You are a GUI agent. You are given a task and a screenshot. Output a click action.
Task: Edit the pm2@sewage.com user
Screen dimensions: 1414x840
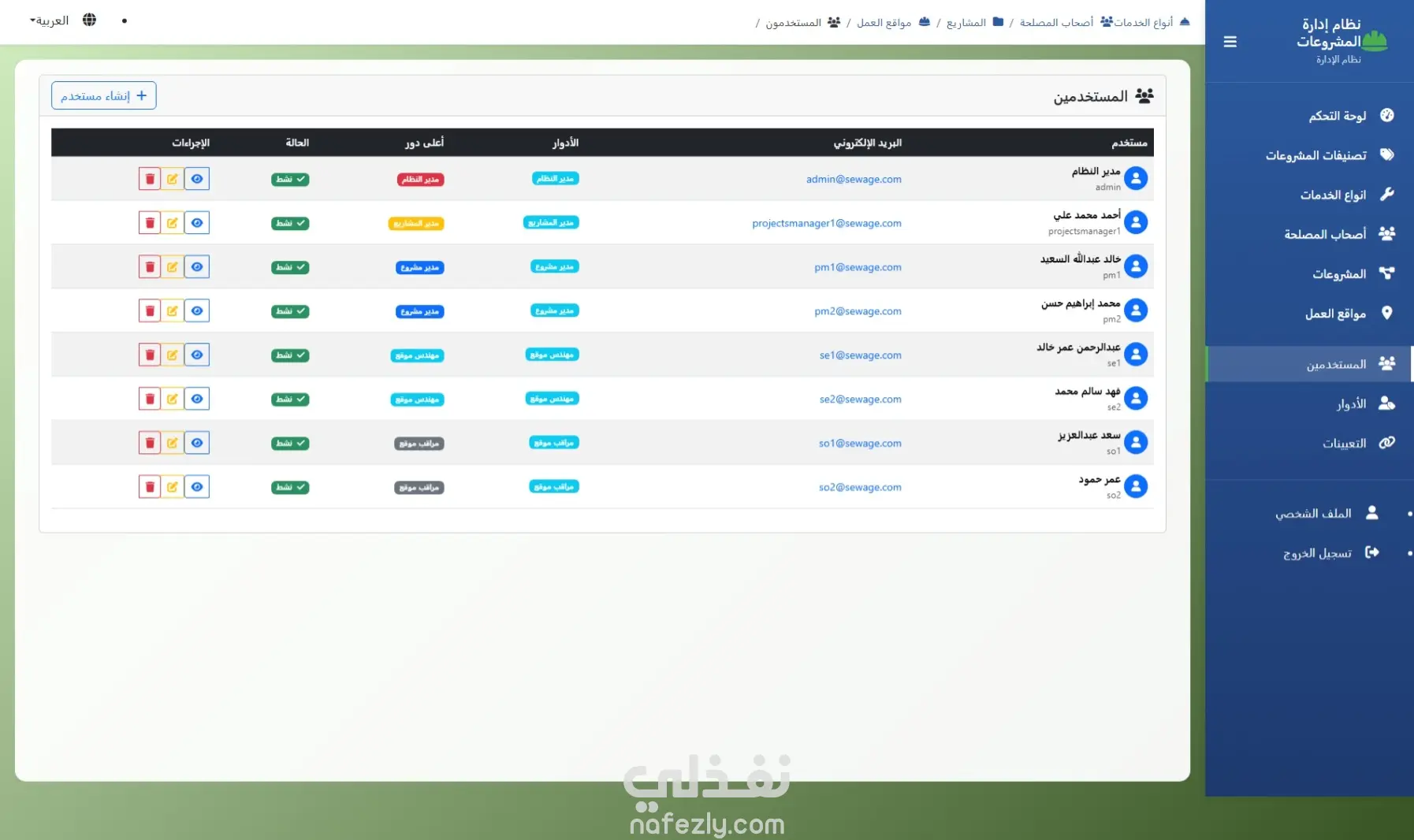[x=173, y=311]
